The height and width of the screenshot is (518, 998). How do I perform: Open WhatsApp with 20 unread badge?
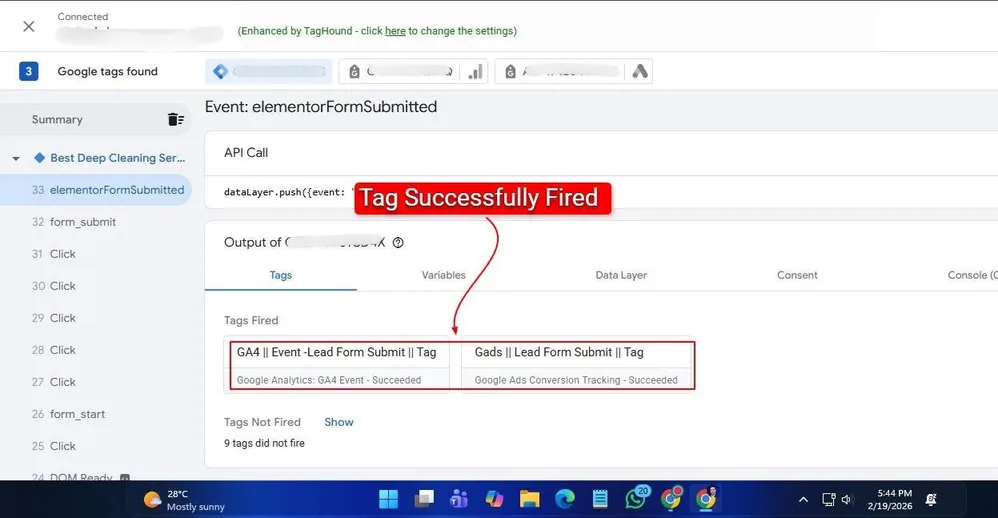coord(636,498)
